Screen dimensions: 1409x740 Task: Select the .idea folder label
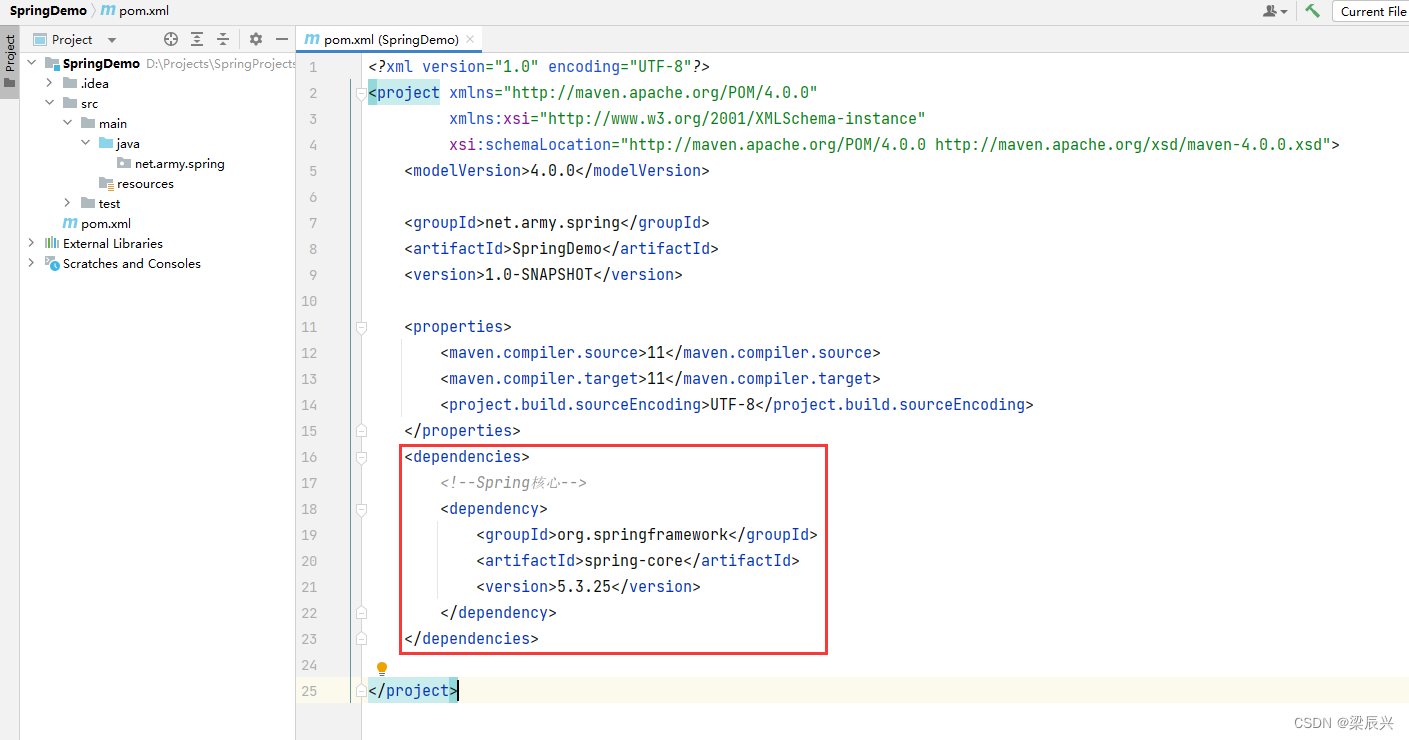95,83
